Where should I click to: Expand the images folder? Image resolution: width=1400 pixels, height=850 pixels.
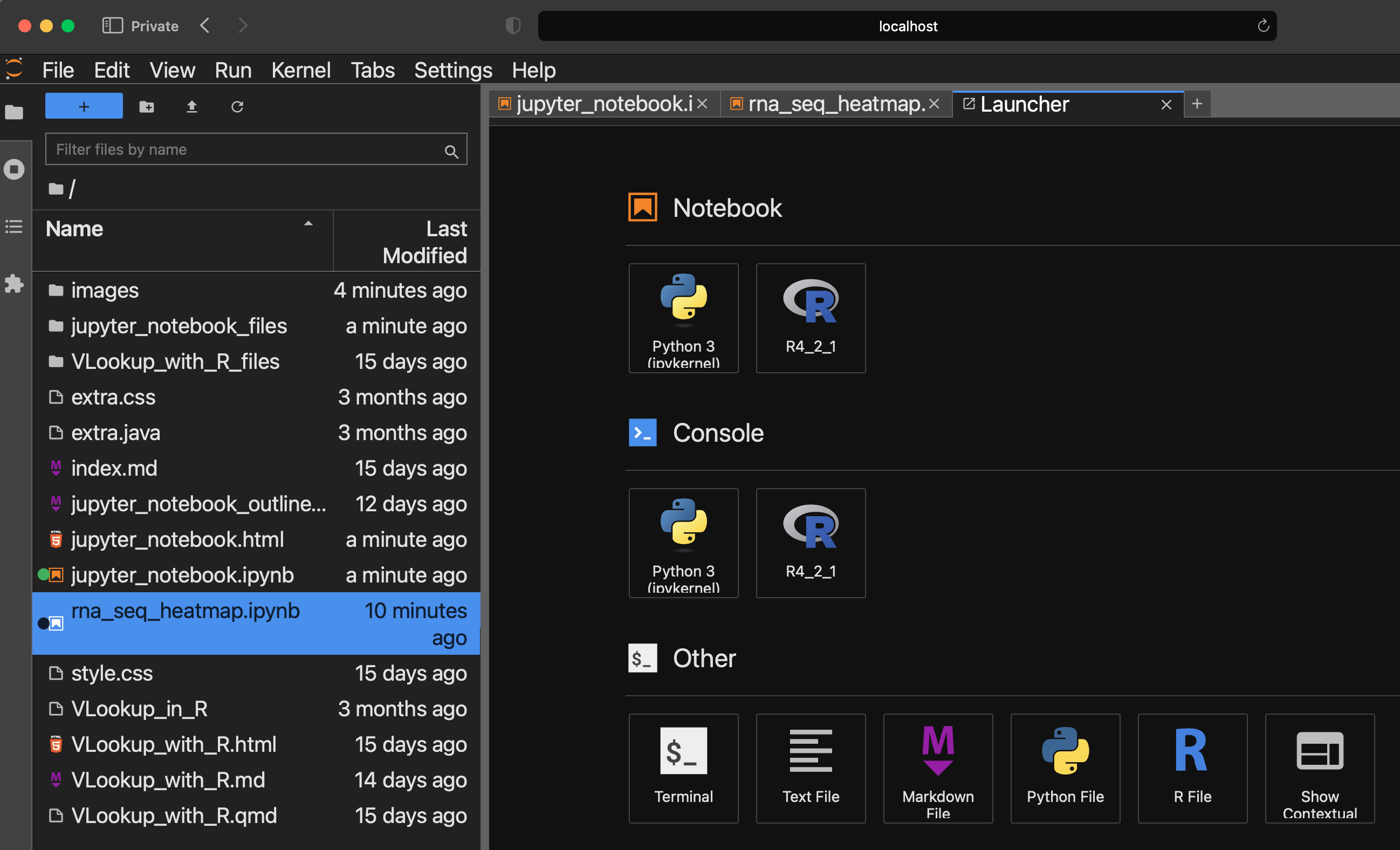tap(105, 290)
